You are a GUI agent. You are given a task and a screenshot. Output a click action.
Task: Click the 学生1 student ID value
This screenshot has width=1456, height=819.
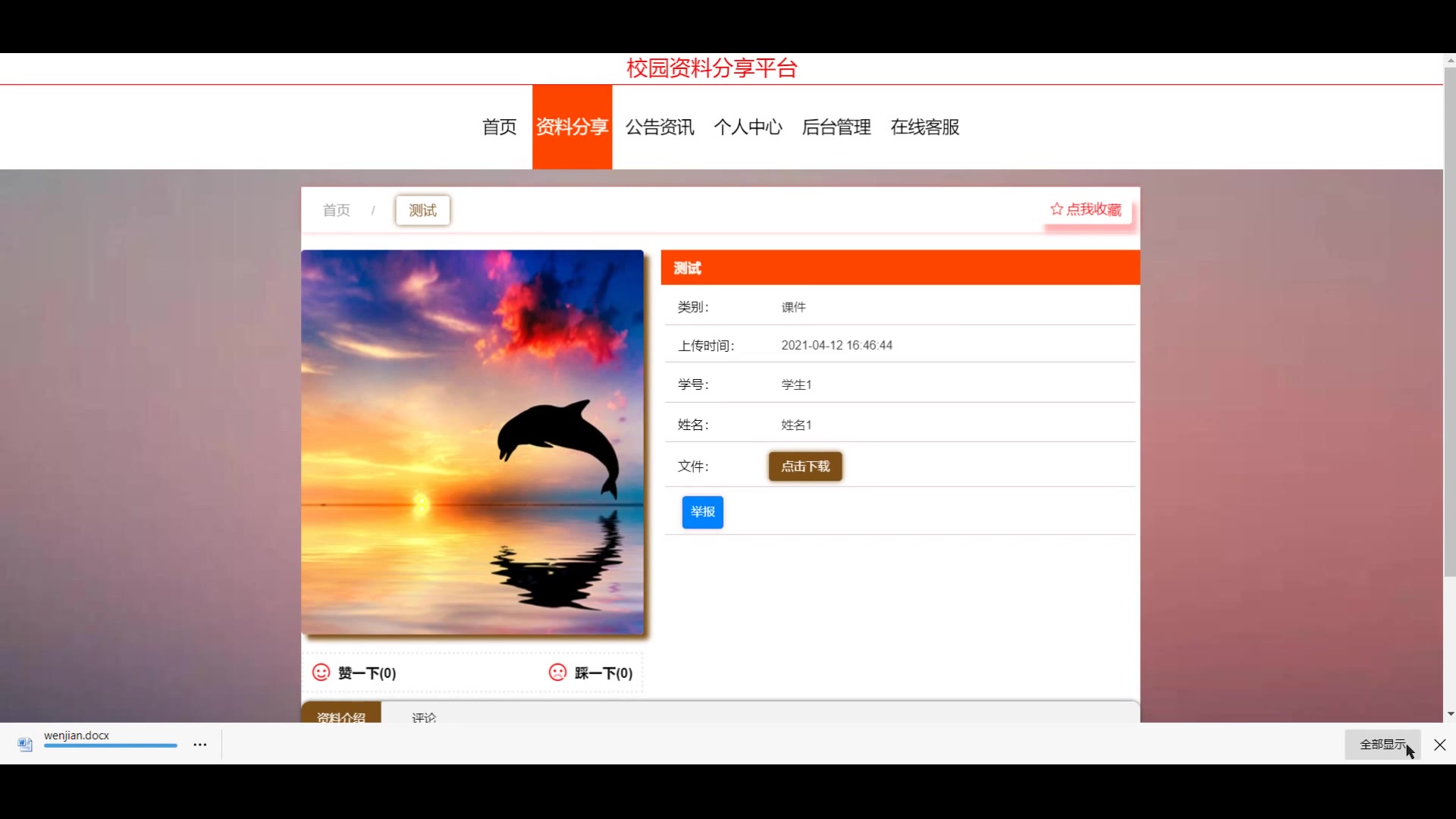click(x=796, y=384)
